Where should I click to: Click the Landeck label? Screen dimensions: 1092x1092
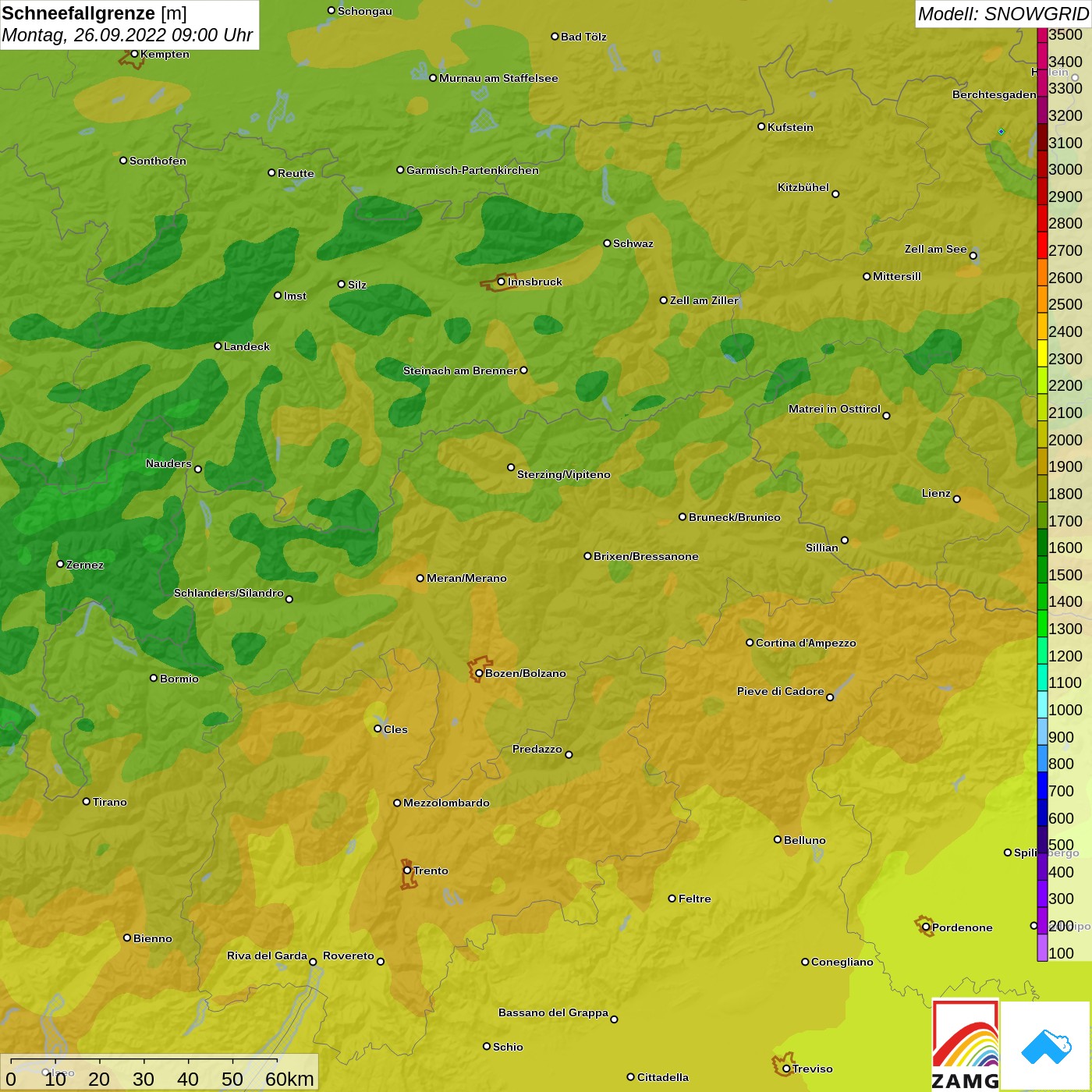point(246,346)
